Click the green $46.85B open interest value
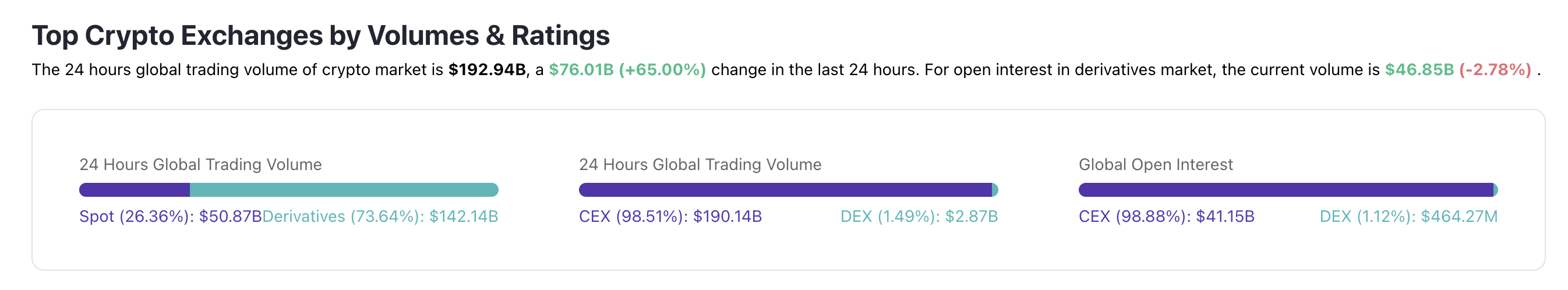 pos(1419,70)
